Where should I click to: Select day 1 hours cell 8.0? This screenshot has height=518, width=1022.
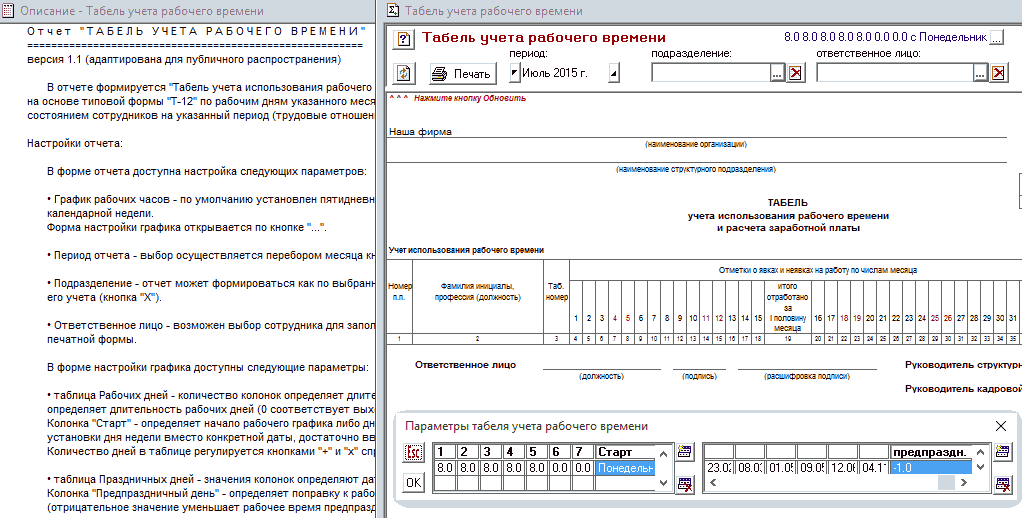445,467
